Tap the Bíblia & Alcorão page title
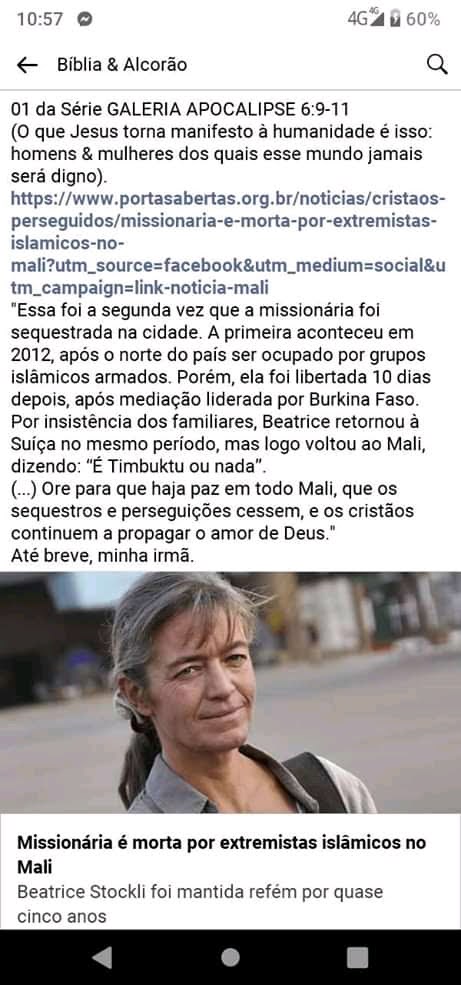Viewport: 461px width, 985px height. coord(122,65)
